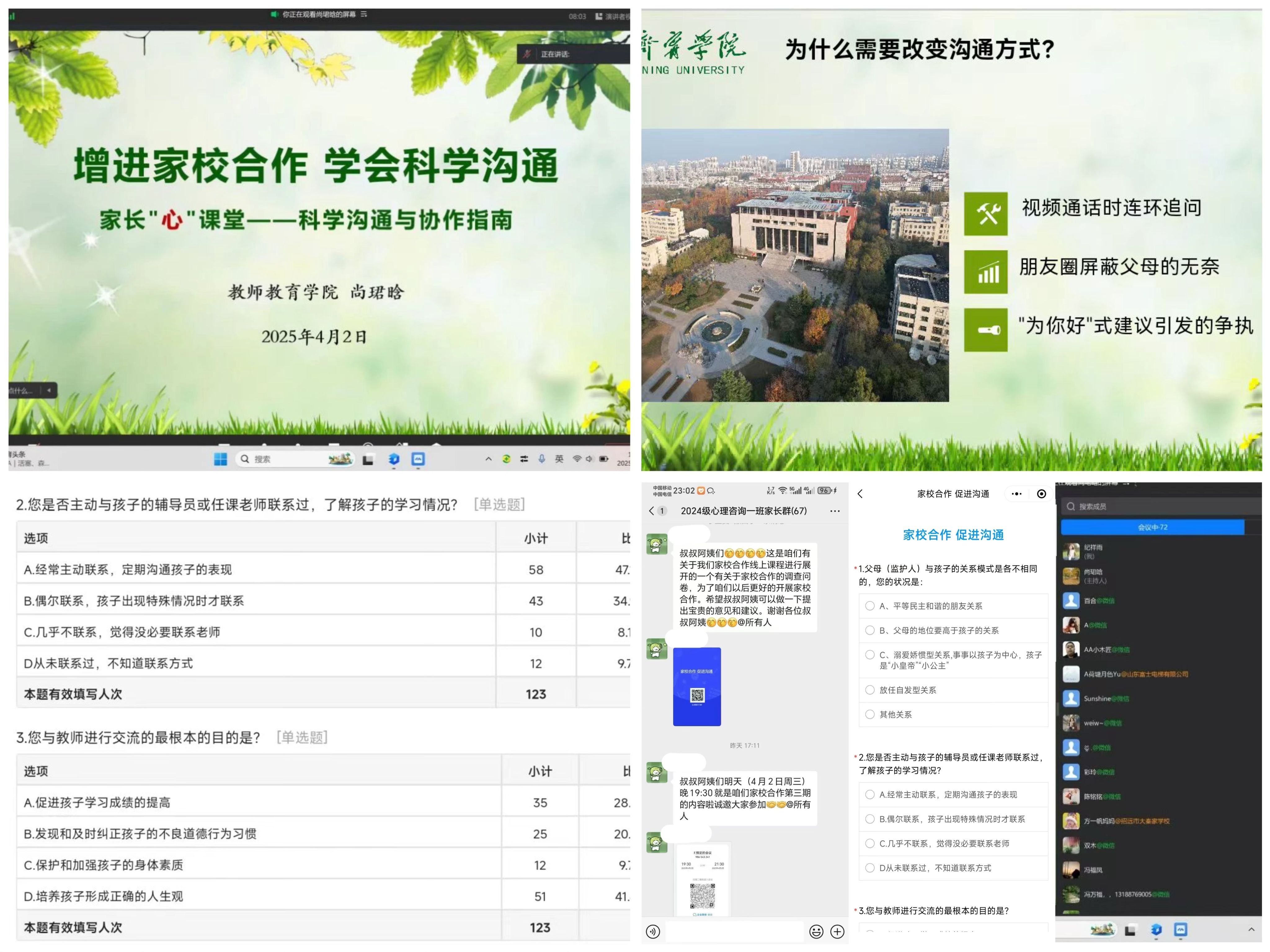Tap the mini-program close target icon
1270x952 pixels.
click(x=1041, y=494)
